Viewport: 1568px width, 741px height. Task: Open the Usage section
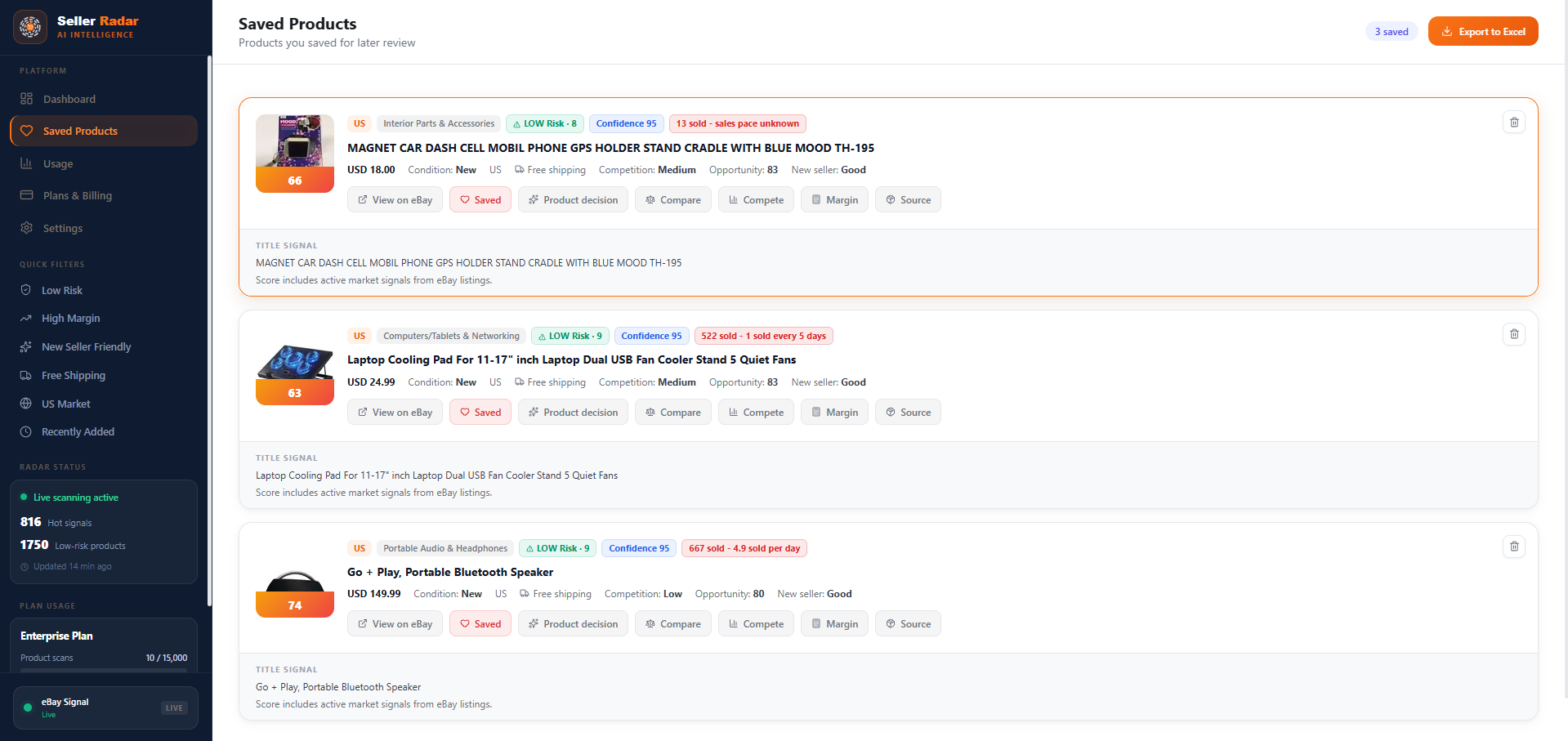(x=104, y=163)
